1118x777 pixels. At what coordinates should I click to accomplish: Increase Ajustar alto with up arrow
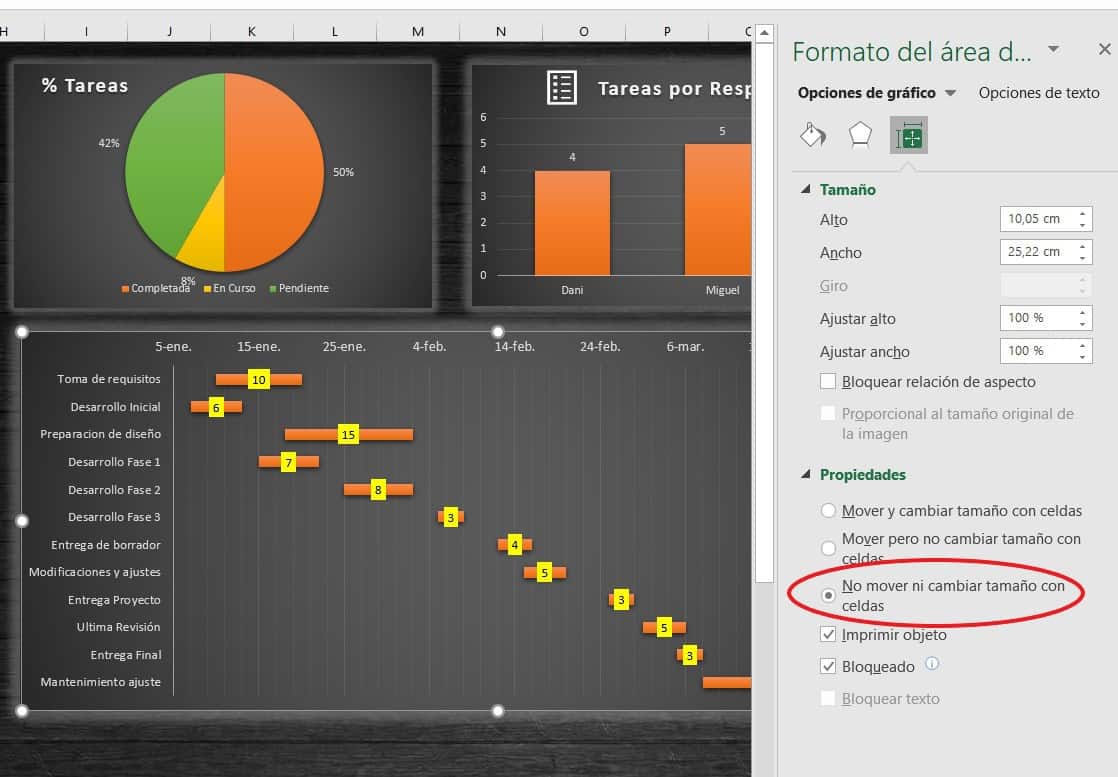point(1082,312)
